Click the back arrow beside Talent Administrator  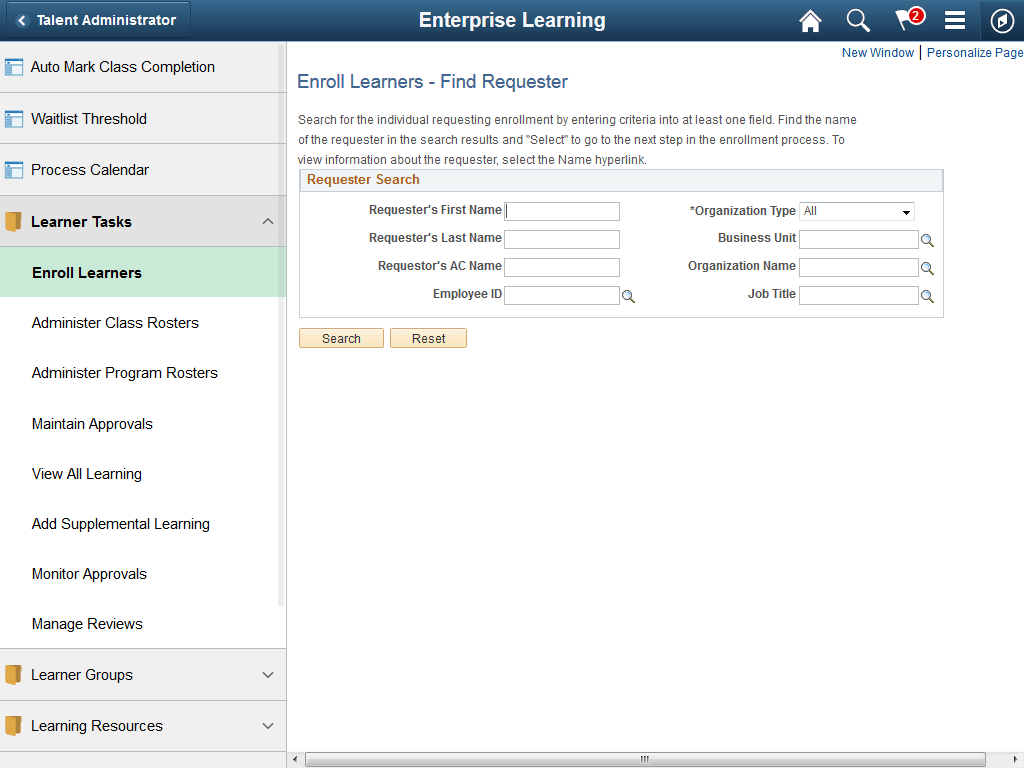(23, 19)
